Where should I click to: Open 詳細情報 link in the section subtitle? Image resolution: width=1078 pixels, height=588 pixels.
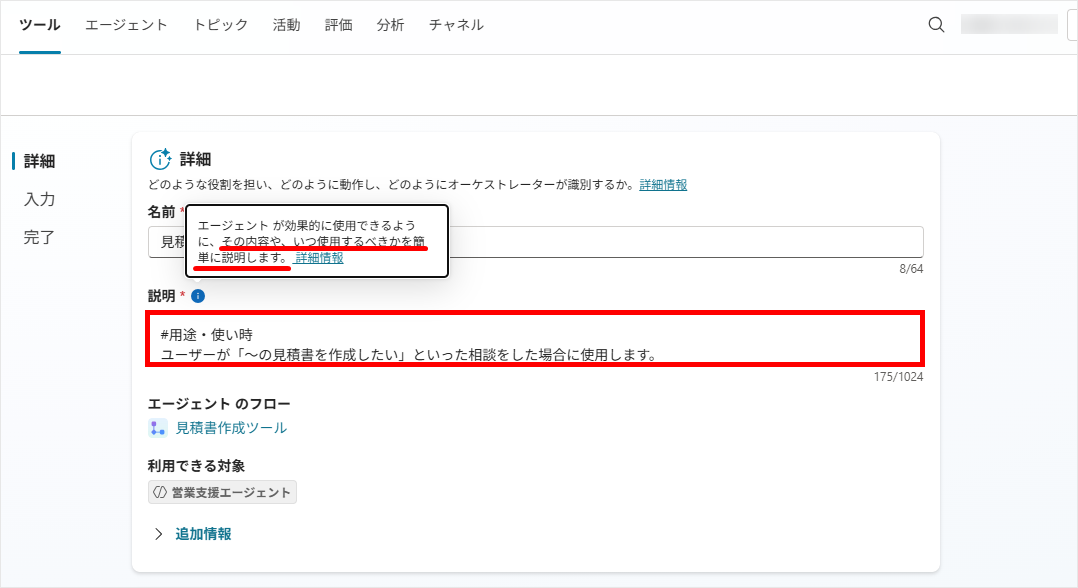click(663, 185)
